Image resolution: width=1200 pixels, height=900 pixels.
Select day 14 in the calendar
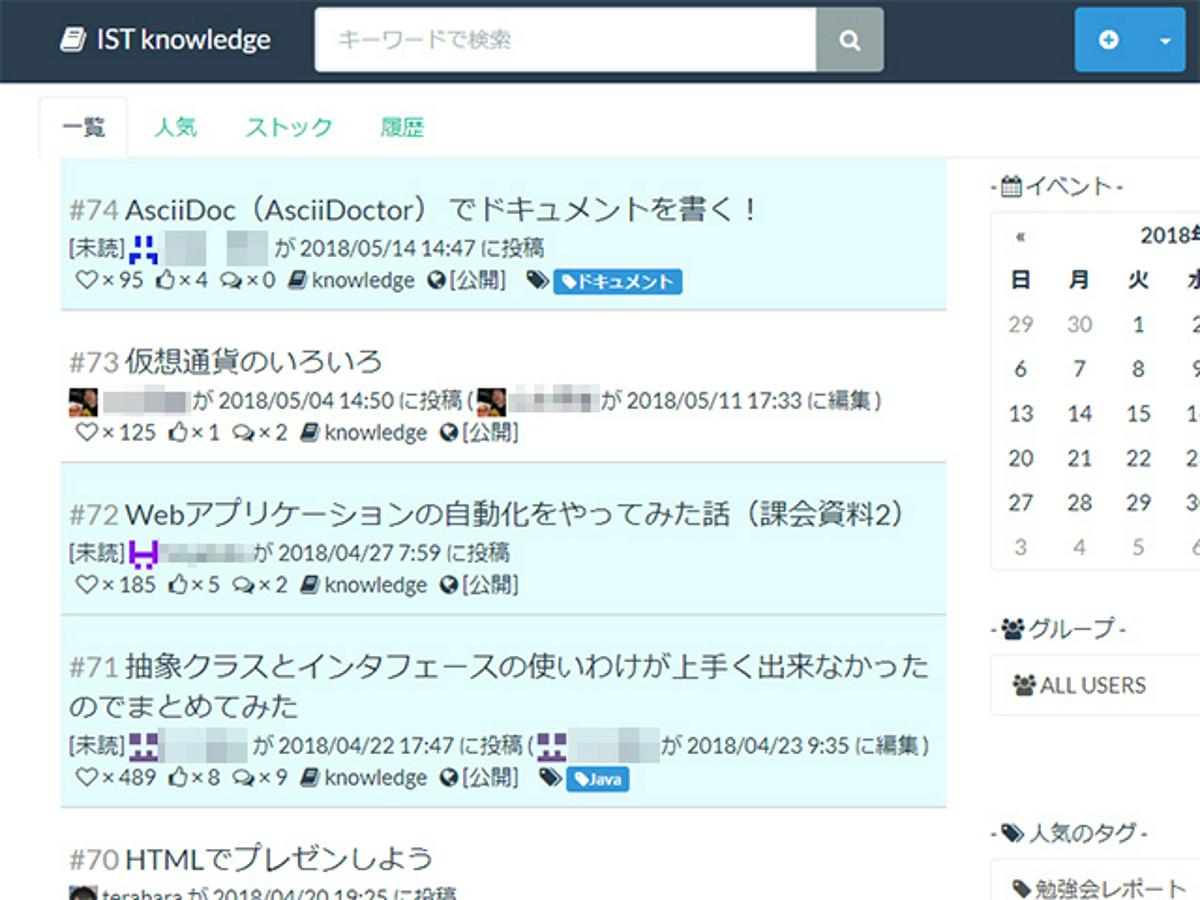(x=1079, y=414)
